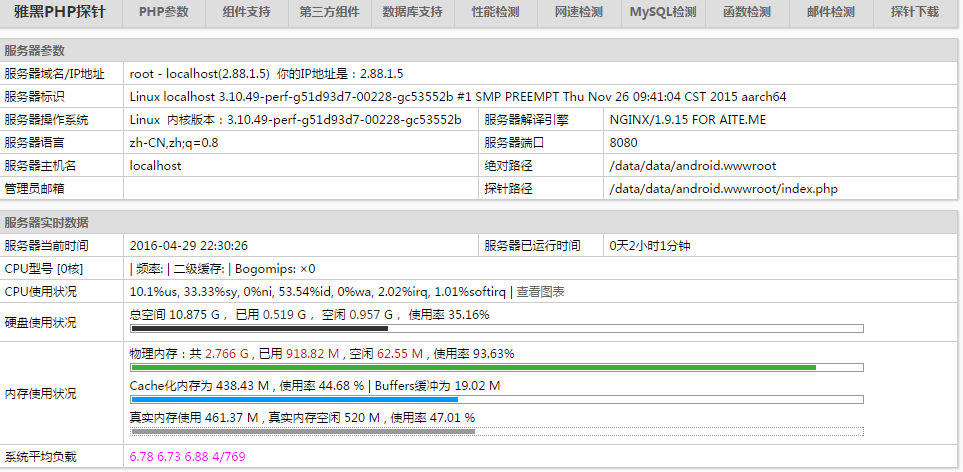Go to the 组件支持 section
This screenshot has height=472, width=963.
246,13
